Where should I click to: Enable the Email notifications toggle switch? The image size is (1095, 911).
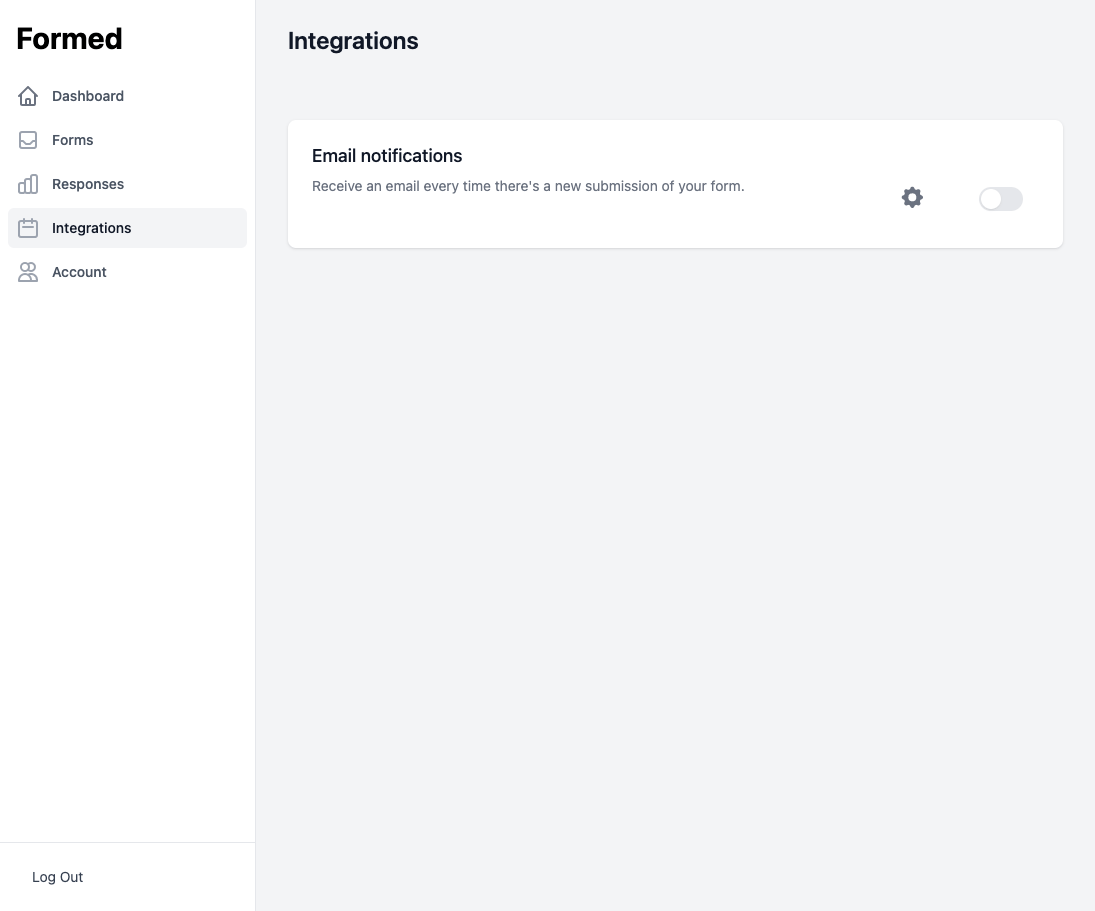pyautogui.click(x=1000, y=199)
